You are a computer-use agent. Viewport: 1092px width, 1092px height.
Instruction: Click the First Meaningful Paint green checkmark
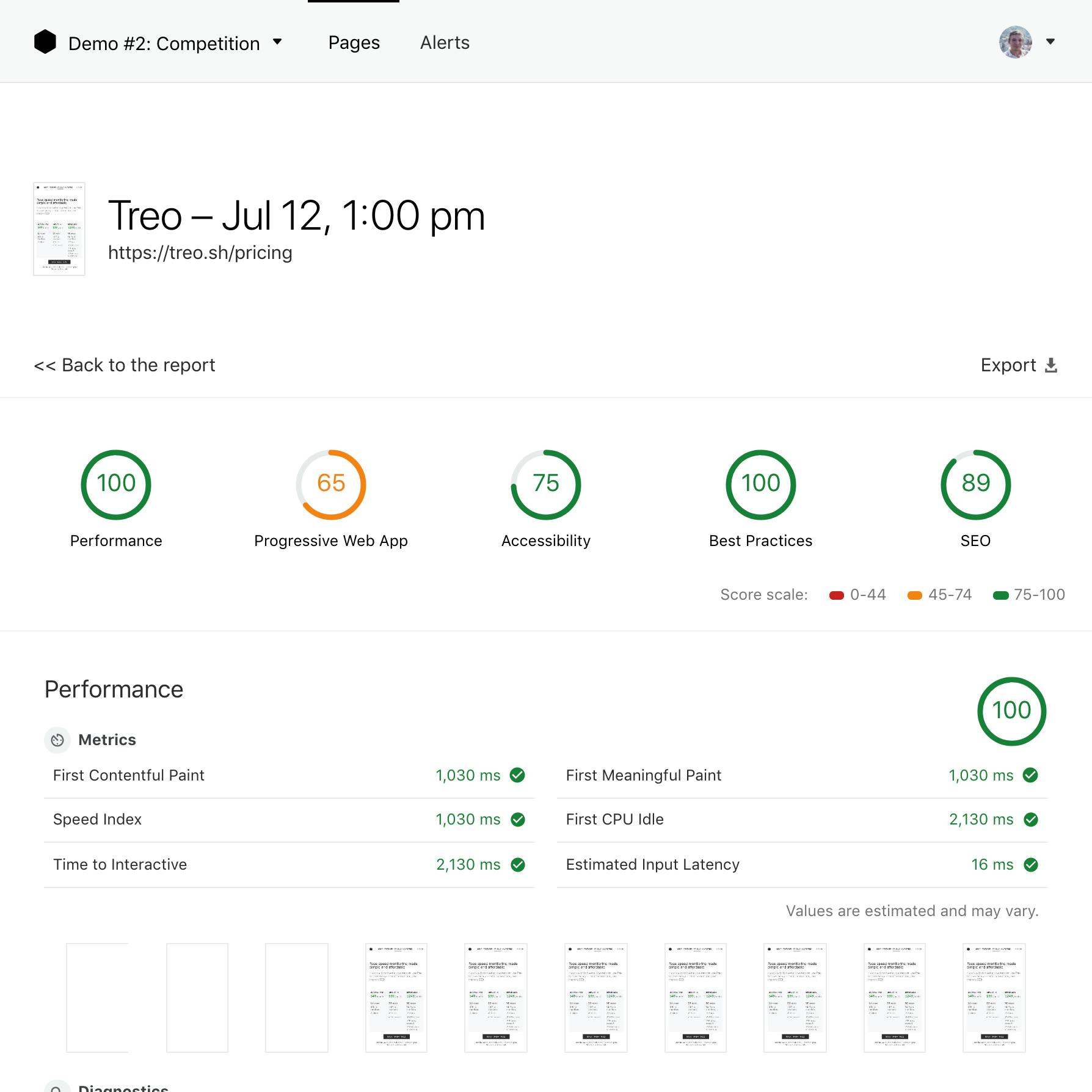1031,776
